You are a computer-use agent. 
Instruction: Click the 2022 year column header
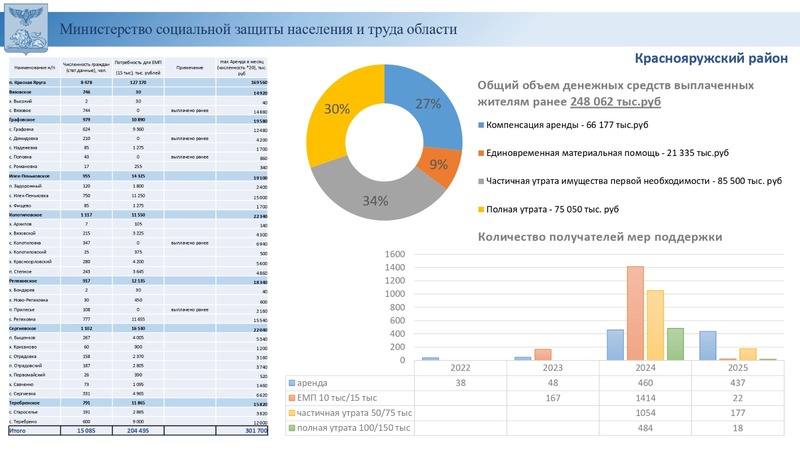click(460, 368)
